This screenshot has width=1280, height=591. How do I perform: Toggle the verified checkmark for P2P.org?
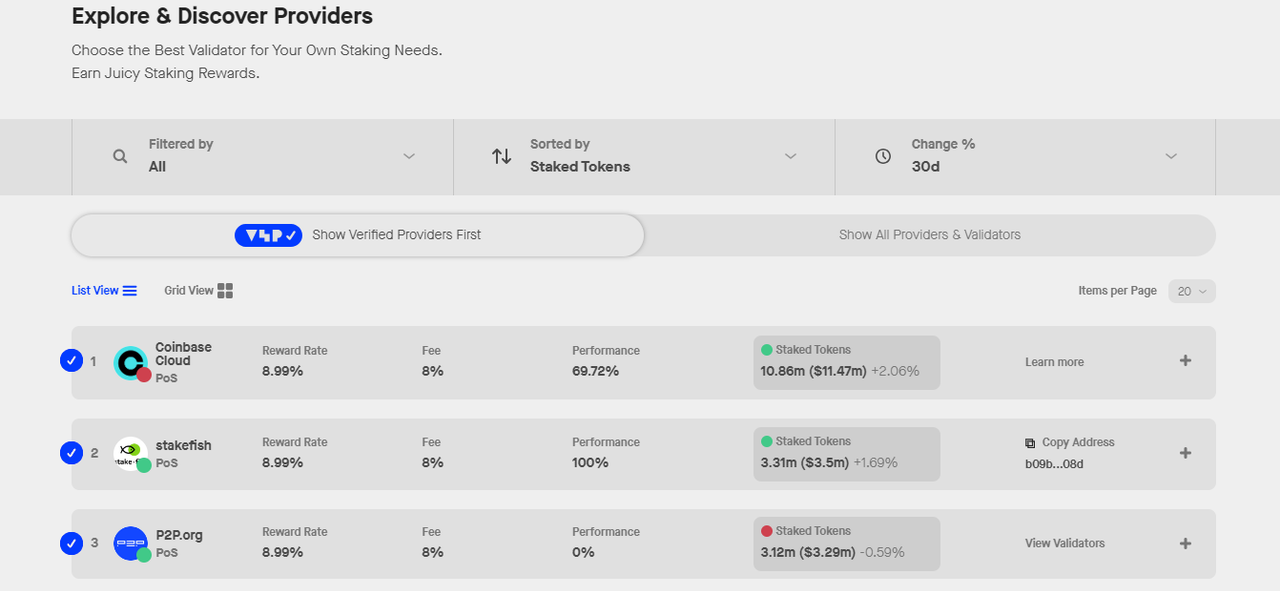[x=71, y=543]
